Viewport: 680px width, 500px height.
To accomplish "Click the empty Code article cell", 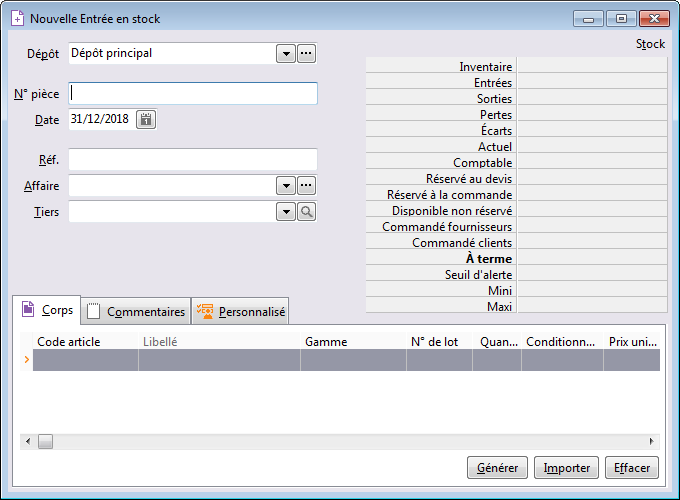I will (85, 360).
